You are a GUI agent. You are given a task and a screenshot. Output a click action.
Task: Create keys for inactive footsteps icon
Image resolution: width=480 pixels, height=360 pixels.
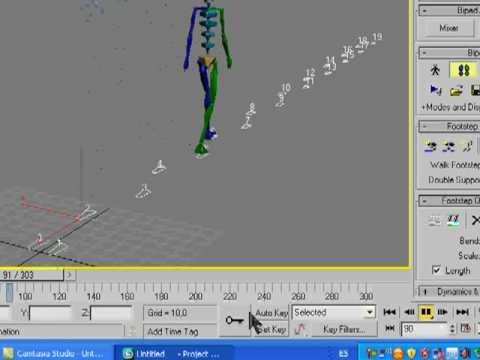click(x=434, y=220)
